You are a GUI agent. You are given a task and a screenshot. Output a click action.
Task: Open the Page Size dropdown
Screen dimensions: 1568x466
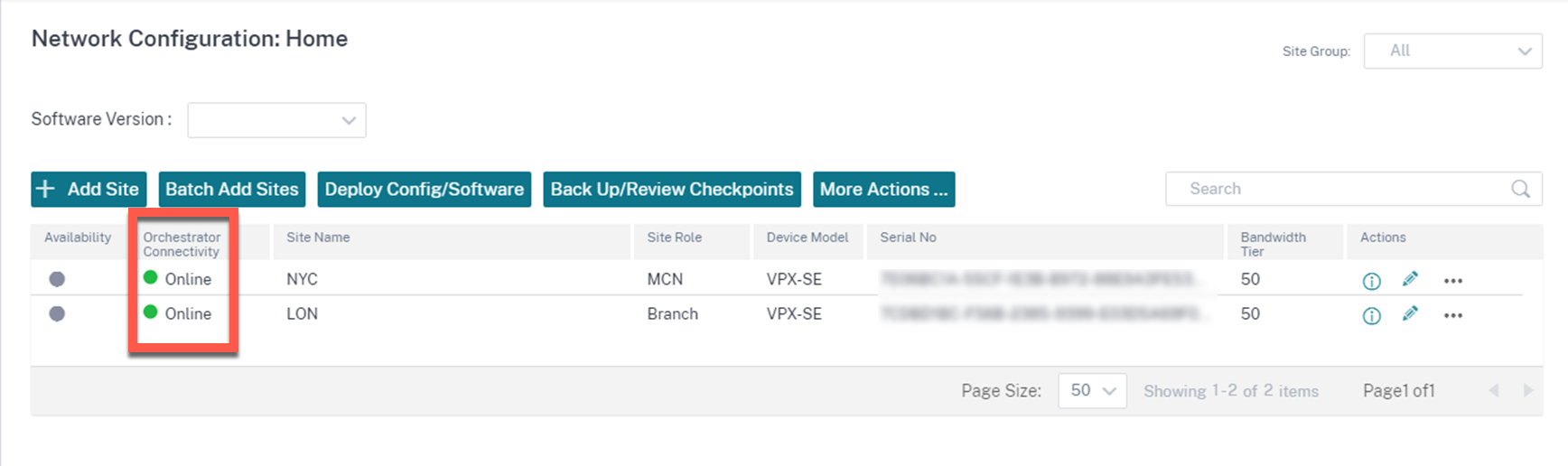coord(1092,390)
